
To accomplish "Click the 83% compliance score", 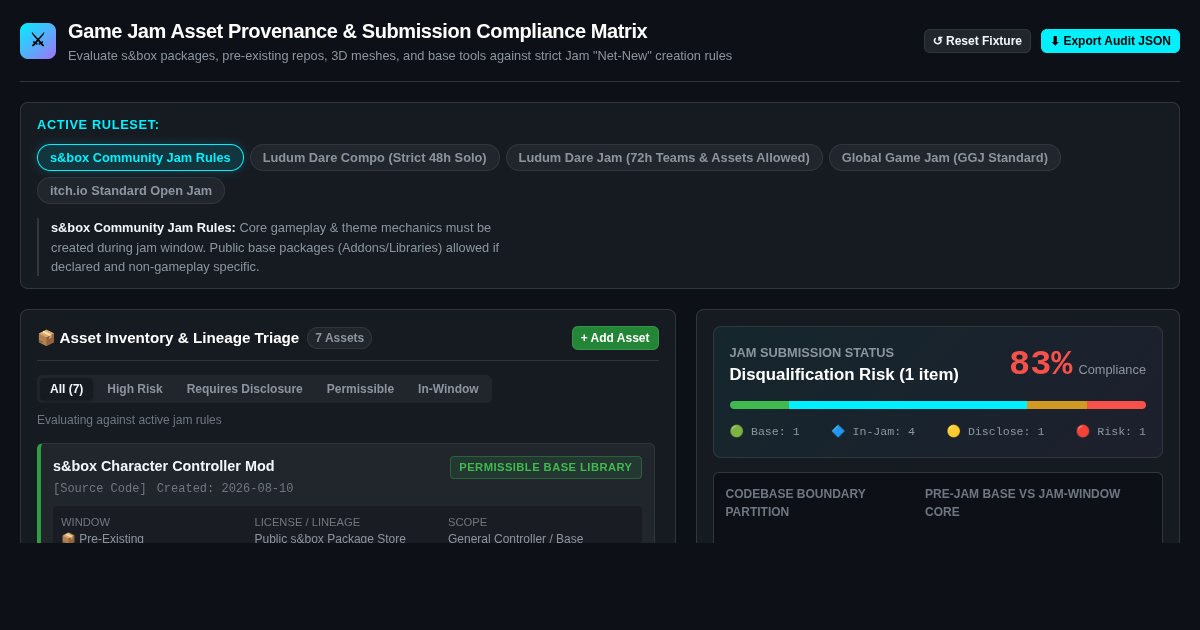I will 1041,364.
